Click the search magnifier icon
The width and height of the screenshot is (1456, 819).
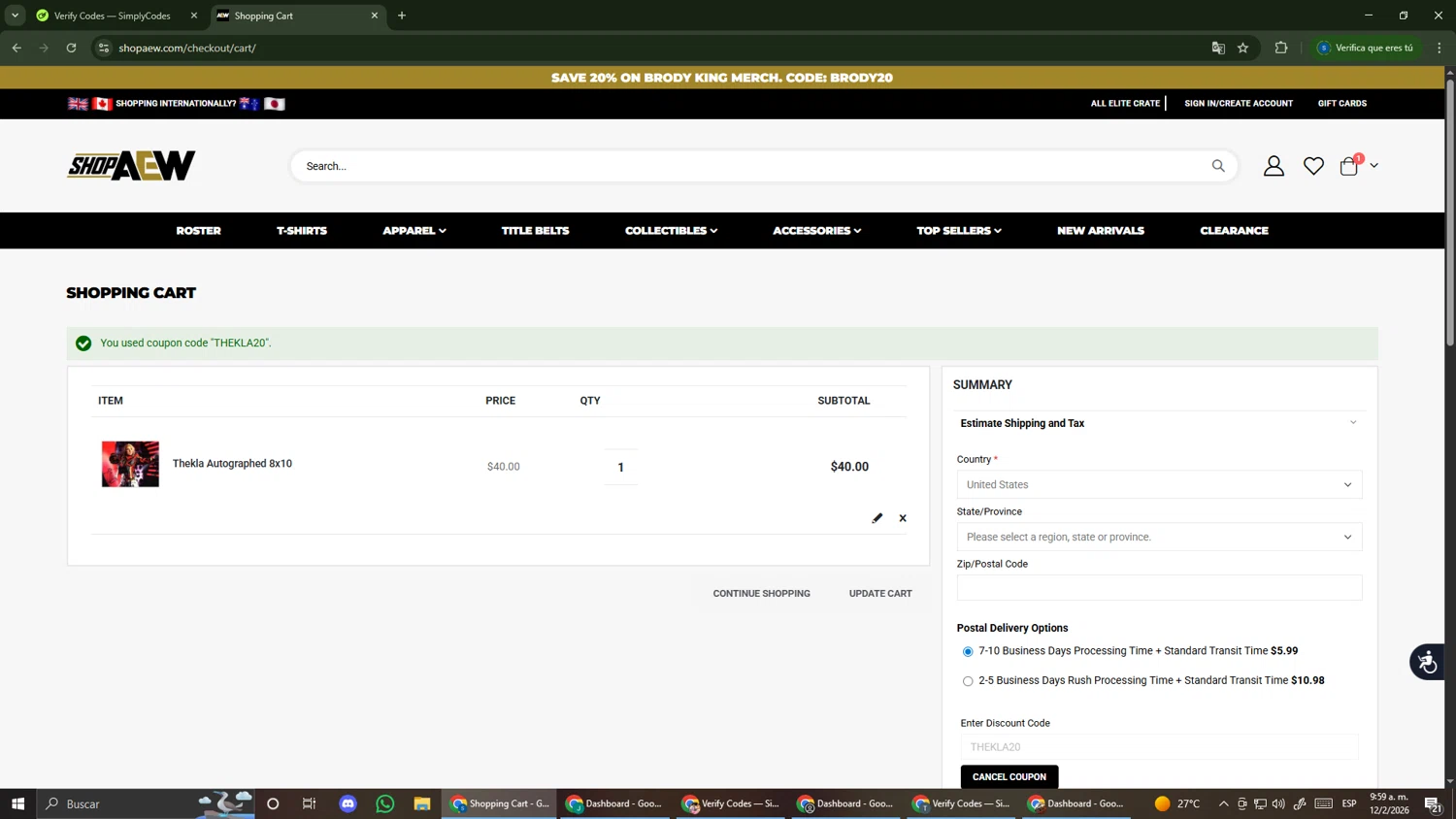click(1218, 166)
